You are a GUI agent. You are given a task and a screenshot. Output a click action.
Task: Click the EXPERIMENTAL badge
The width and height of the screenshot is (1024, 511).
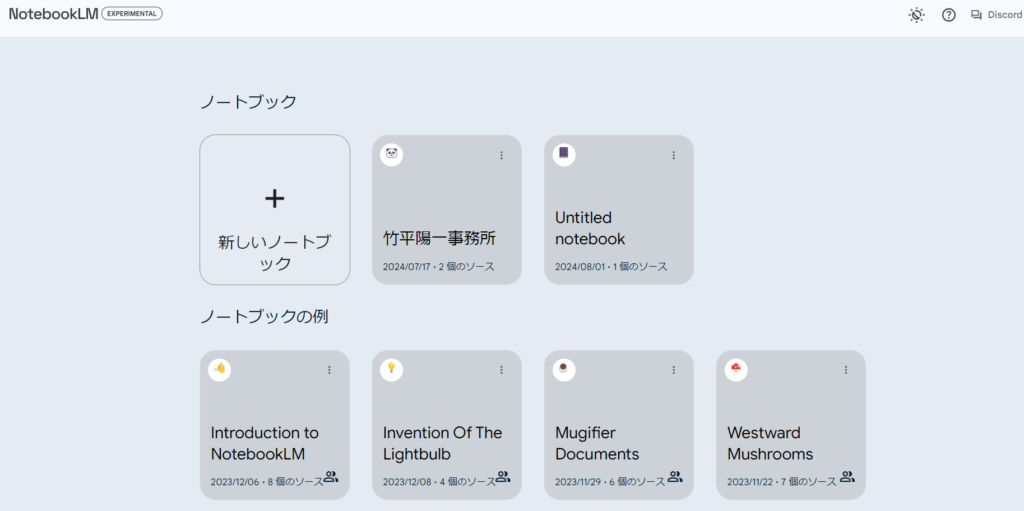coord(133,13)
